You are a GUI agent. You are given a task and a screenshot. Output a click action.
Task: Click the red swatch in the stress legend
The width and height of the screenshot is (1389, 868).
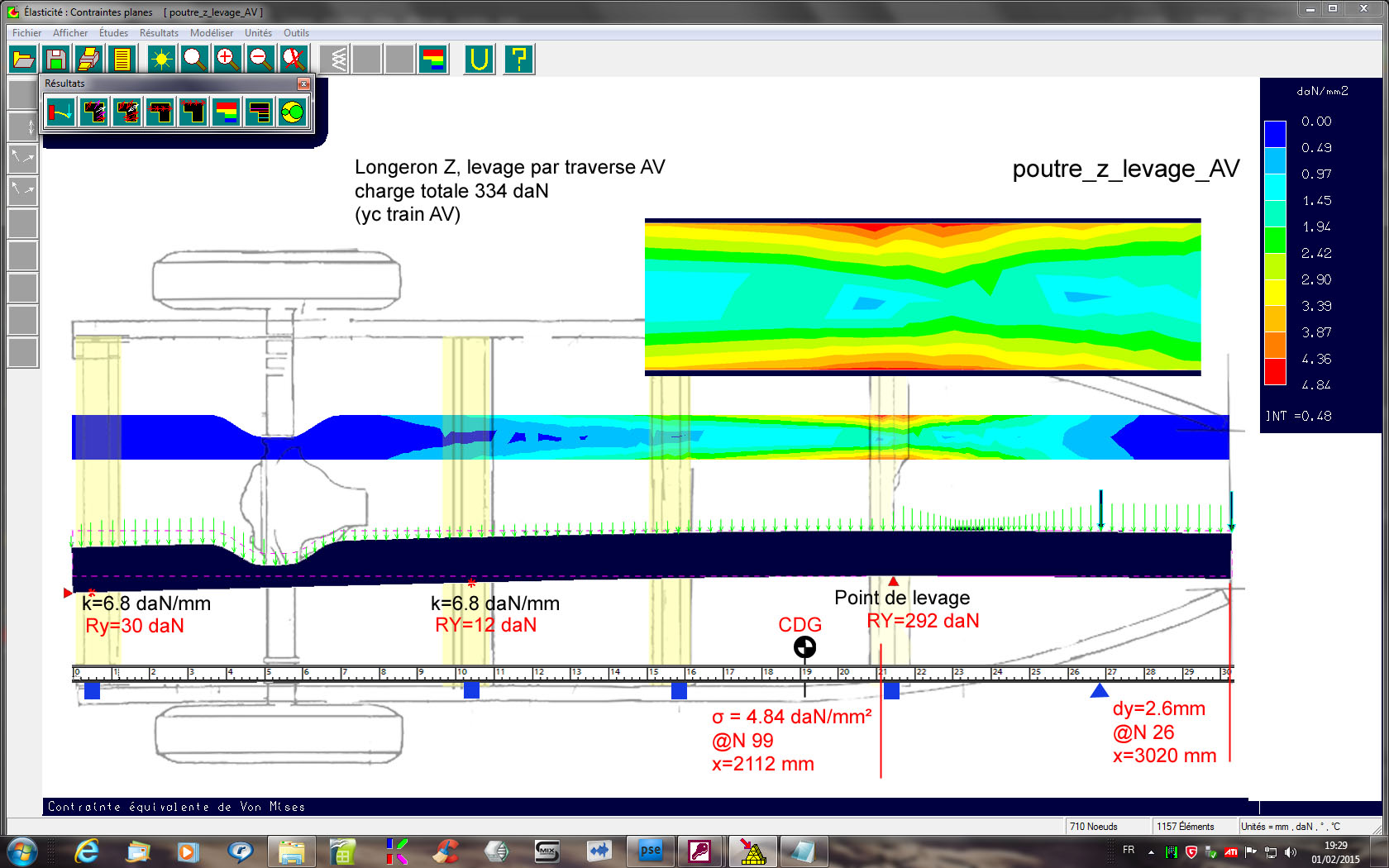[1275, 371]
